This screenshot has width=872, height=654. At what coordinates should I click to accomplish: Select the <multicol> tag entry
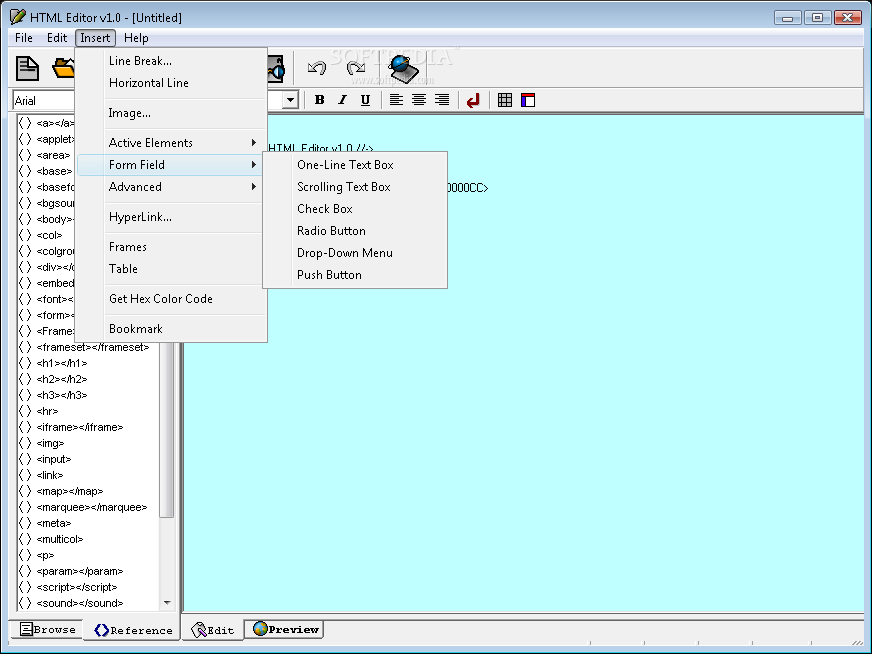pyautogui.click(x=60, y=539)
